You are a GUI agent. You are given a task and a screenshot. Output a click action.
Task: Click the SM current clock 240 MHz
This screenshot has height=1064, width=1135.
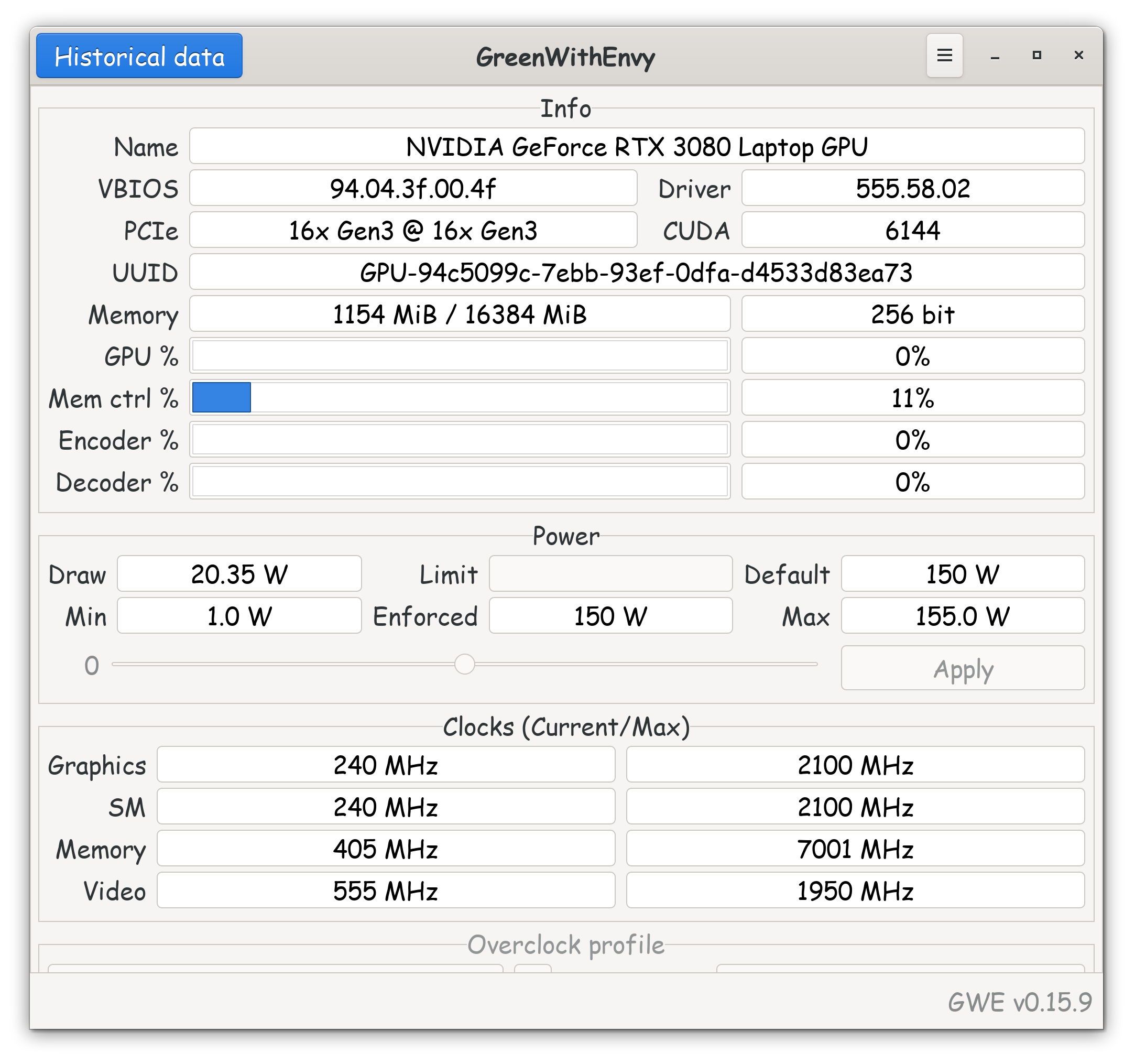coord(386,807)
